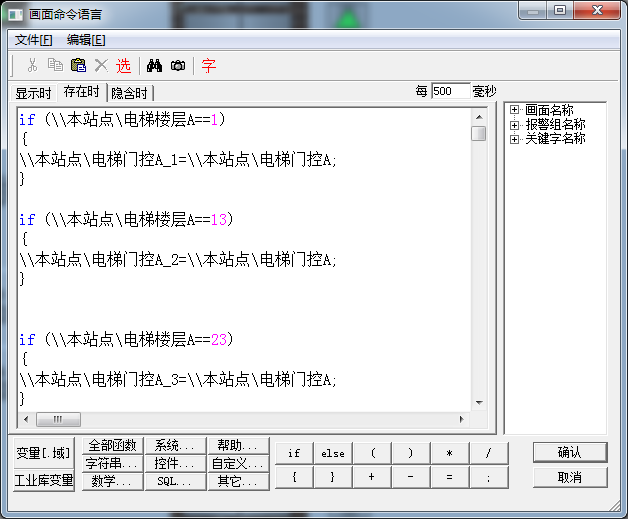Expand the 关键字名称 tree node
The width and height of the screenshot is (628, 519).
514,139
